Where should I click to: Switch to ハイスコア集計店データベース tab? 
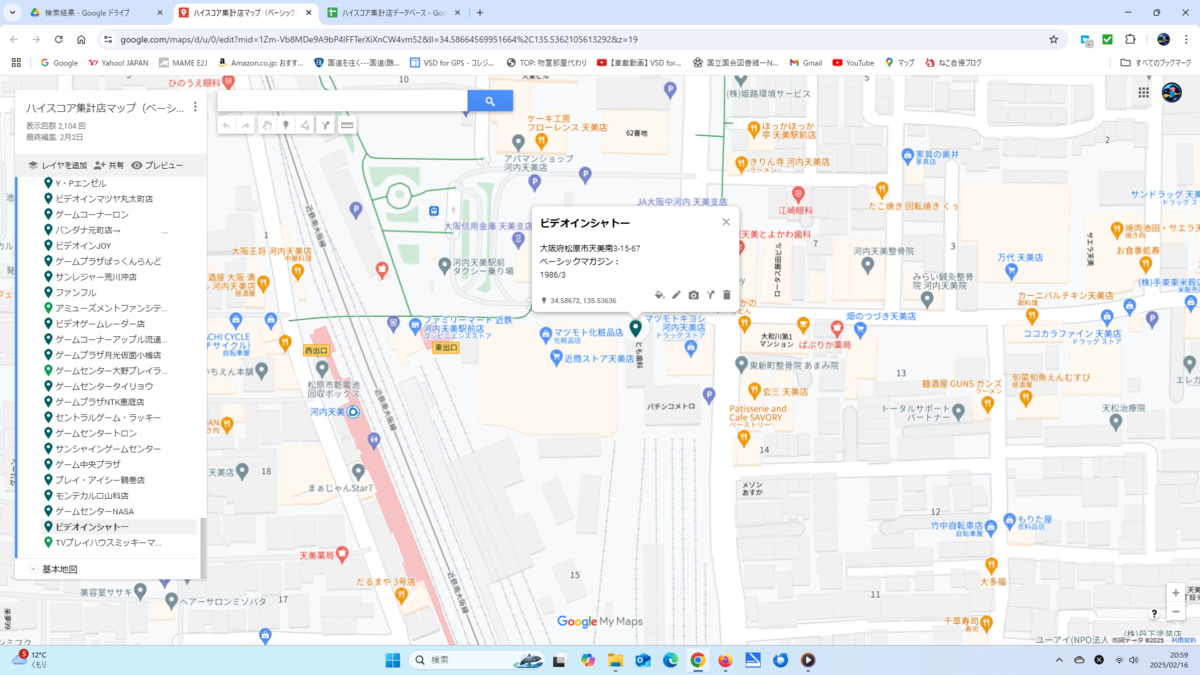click(395, 12)
